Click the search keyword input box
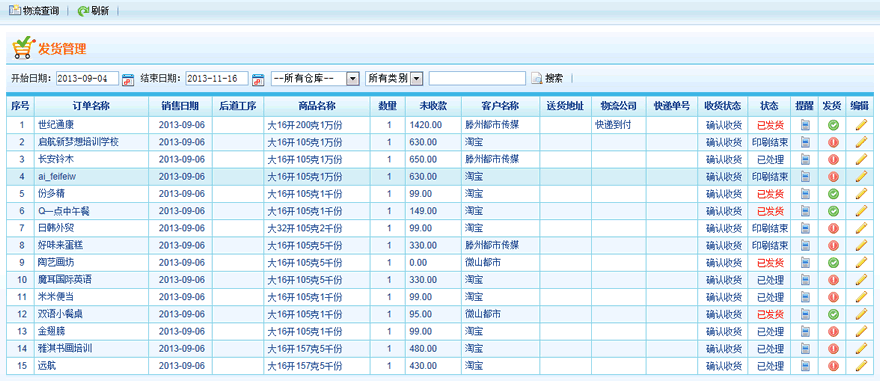 (477, 79)
